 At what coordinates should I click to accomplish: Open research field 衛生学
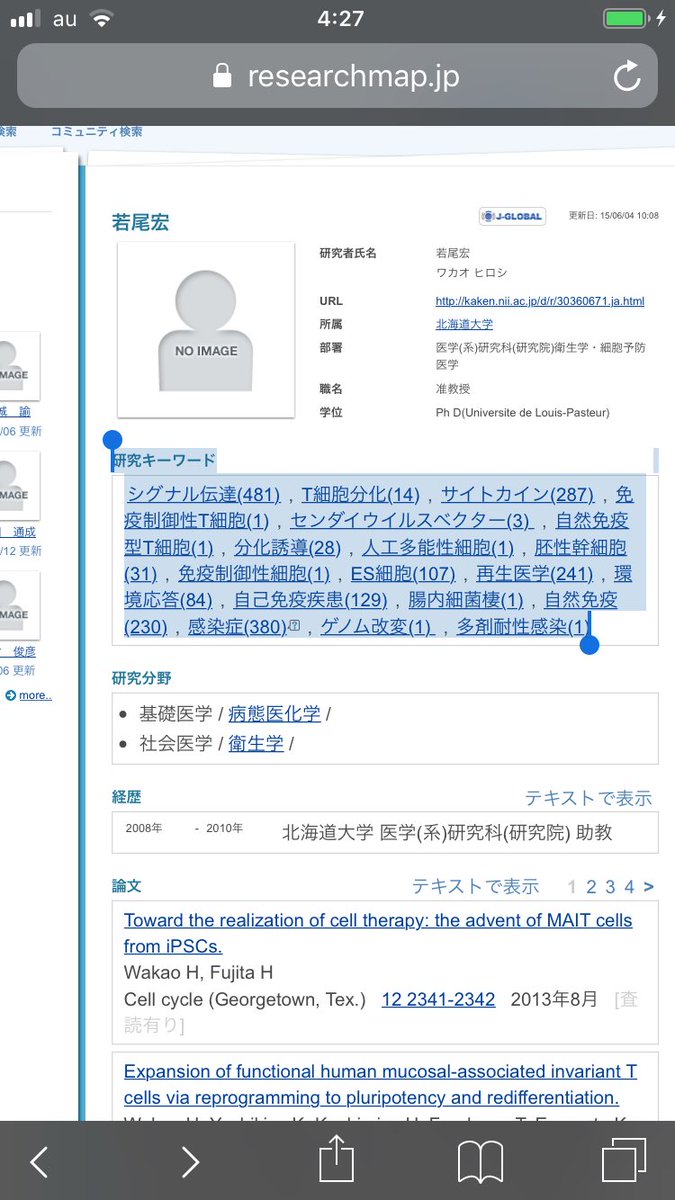pyautogui.click(x=256, y=744)
